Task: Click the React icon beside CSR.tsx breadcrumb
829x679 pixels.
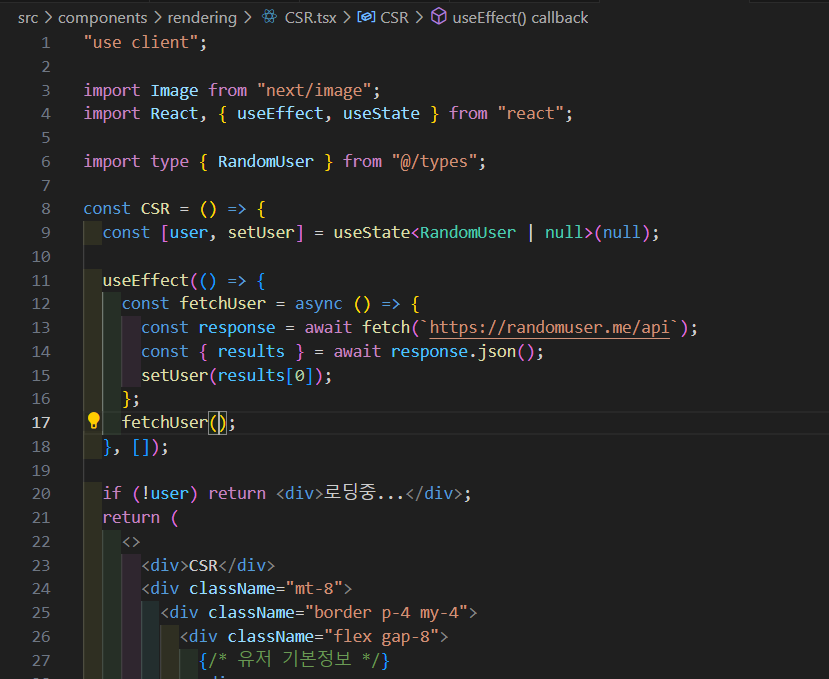Action: click(269, 17)
